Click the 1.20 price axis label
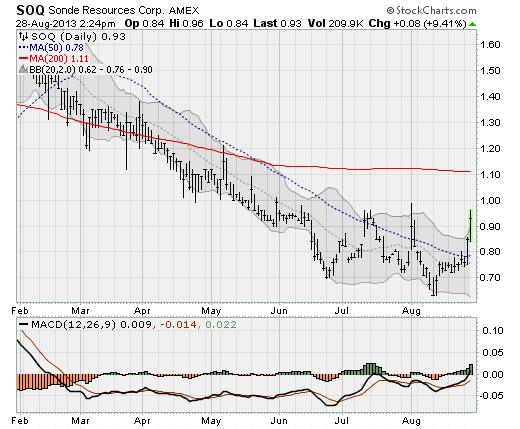This screenshot has width=520, height=429. [490, 148]
